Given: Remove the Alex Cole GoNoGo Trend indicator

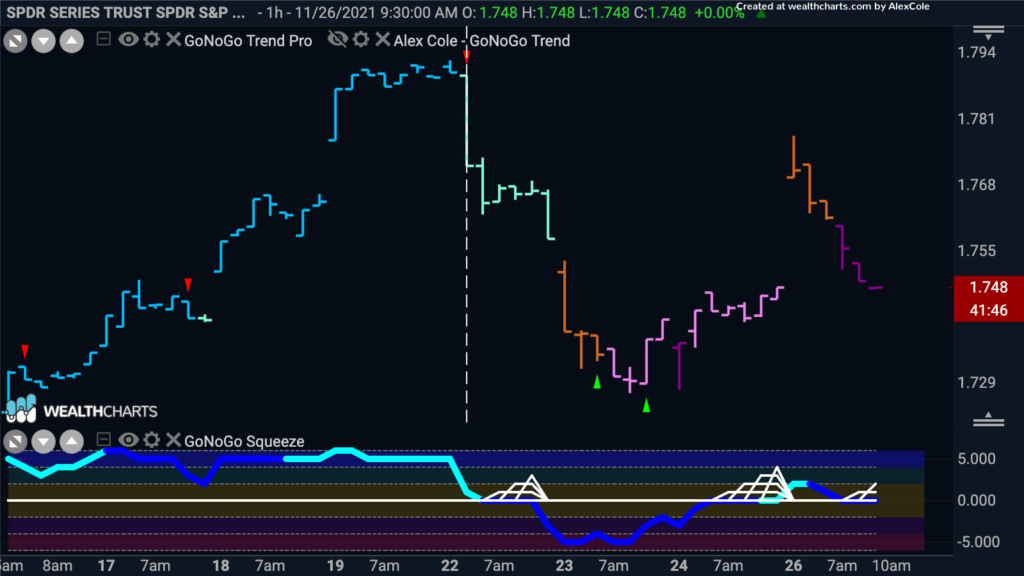Looking at the screenshot, I should point(383,39).
